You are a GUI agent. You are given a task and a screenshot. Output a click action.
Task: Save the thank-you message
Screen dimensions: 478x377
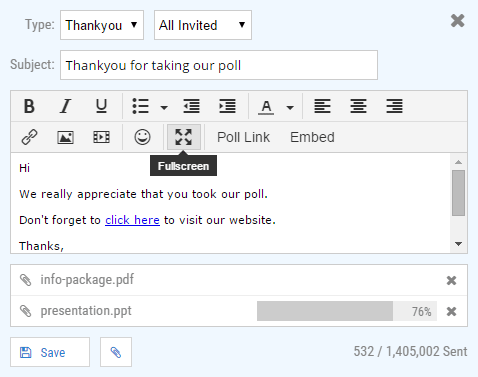[50, 352]
